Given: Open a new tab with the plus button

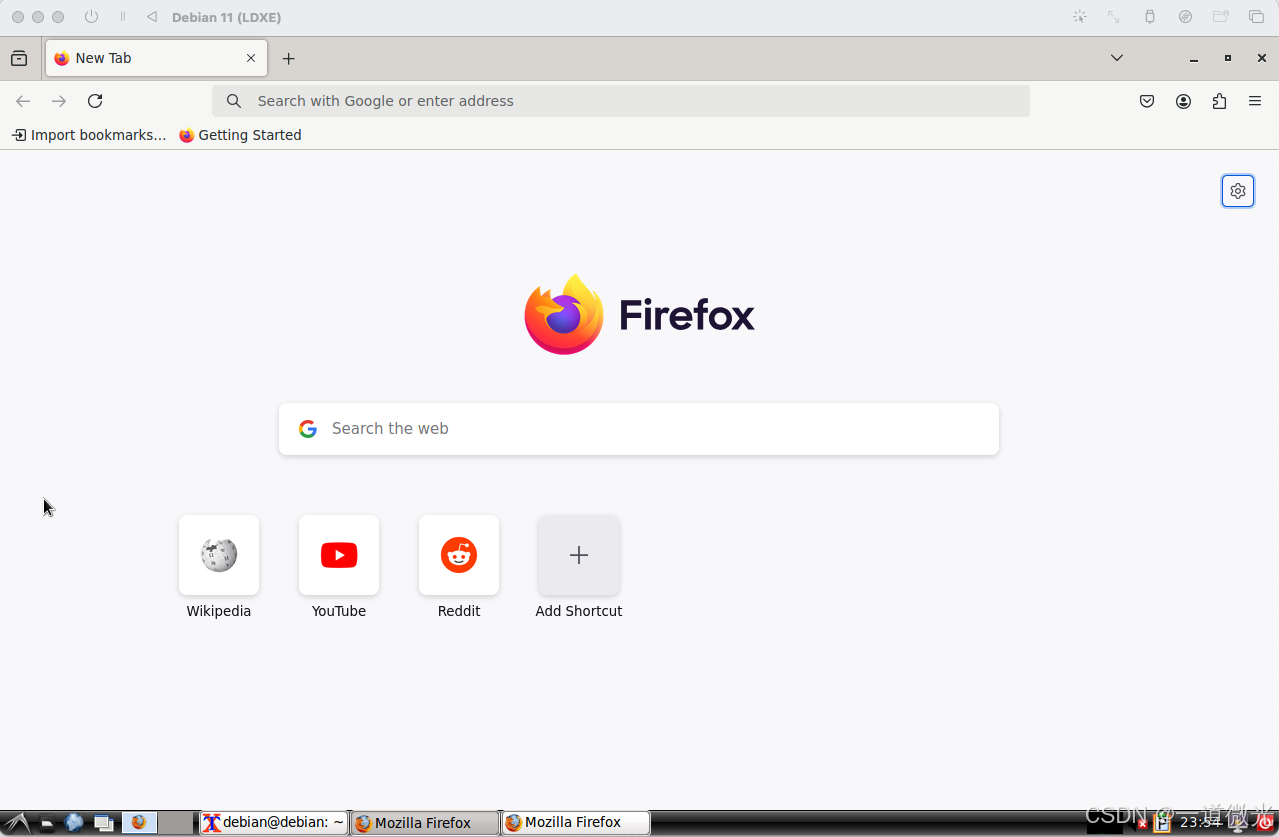Looking at the screenshot, I should (x=289, y=58).
